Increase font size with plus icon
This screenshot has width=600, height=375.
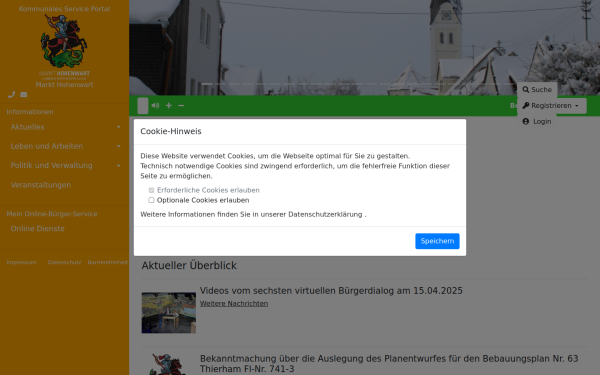pyautogui.click(x=168, y=105)
